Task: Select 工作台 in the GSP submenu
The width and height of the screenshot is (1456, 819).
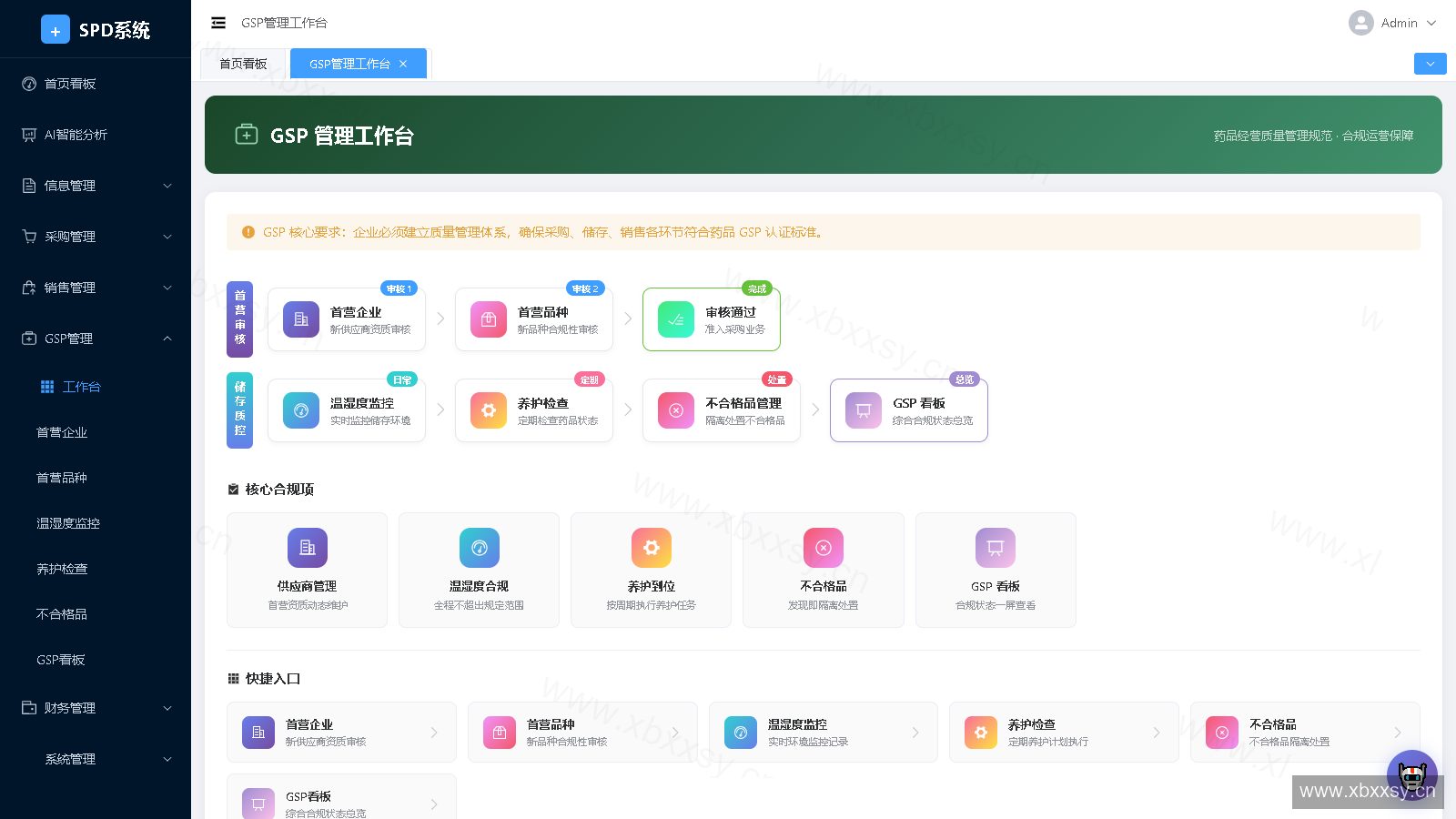Action: [96, 387]
